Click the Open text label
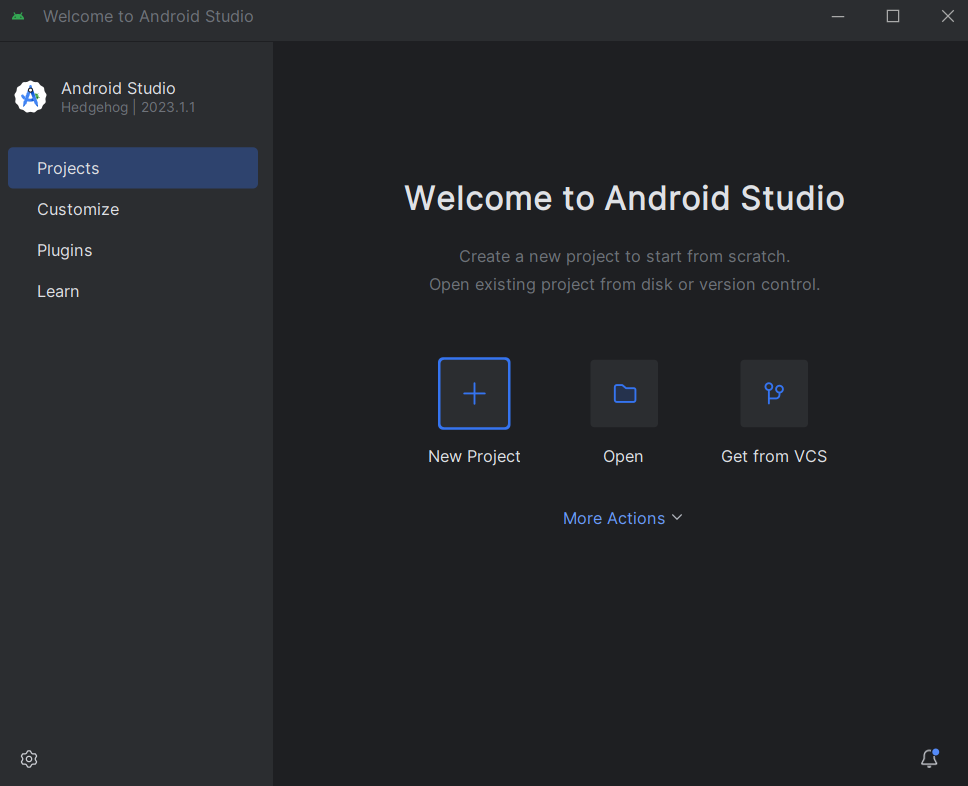Image resolution: width=968 pixels, height=786 pixels. tap(623, 456)
